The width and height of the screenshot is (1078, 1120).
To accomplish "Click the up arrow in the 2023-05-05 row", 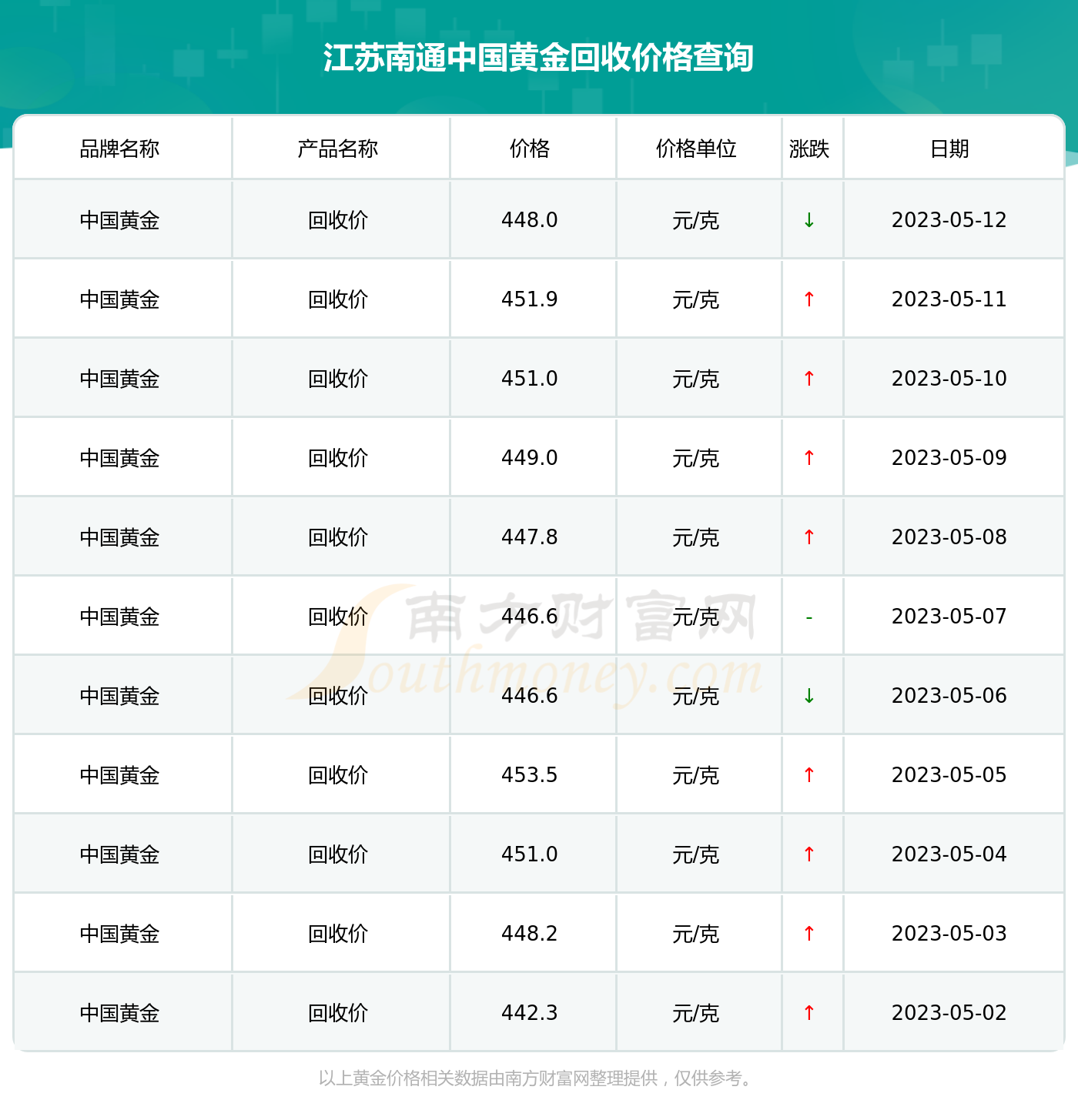I will [x=809, y=775].
